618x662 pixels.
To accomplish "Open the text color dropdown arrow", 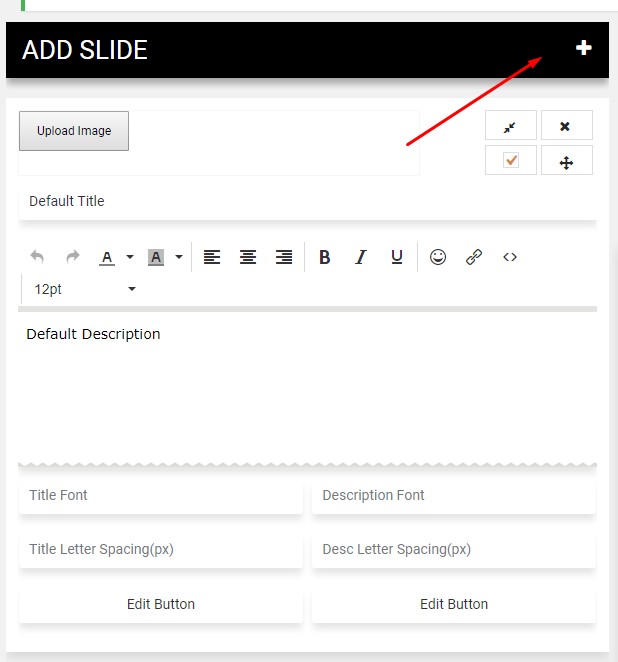I will pyautogui.click(x=130, y=257).
